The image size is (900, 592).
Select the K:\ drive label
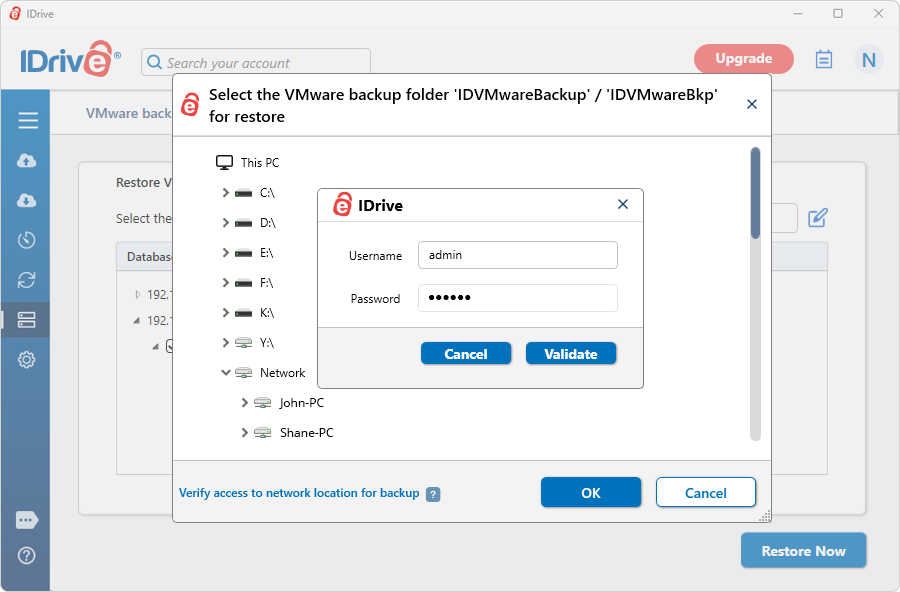[267, 312]
